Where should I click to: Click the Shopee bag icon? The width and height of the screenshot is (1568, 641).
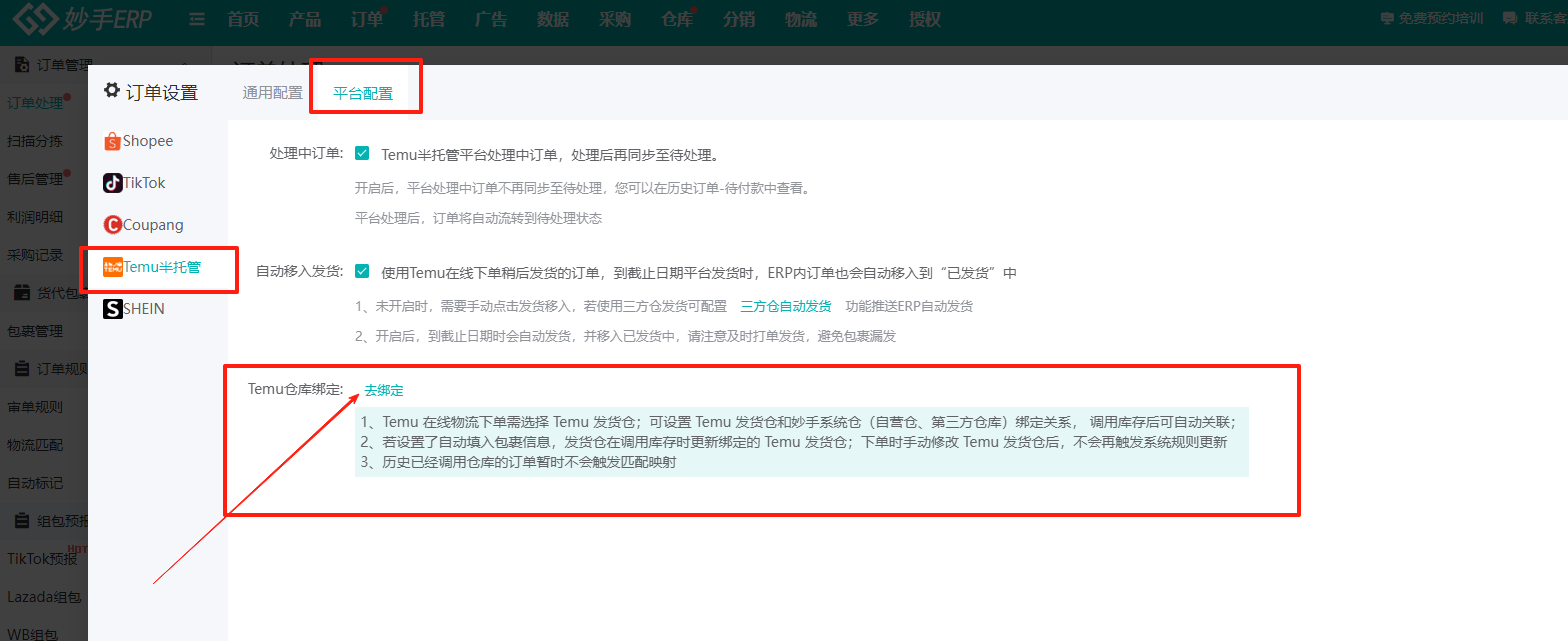click(x=112, y=142)
